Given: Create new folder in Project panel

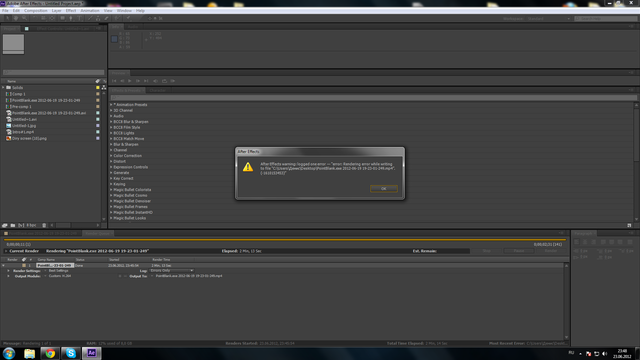Looking at the screenshot, I should [13, 225].
